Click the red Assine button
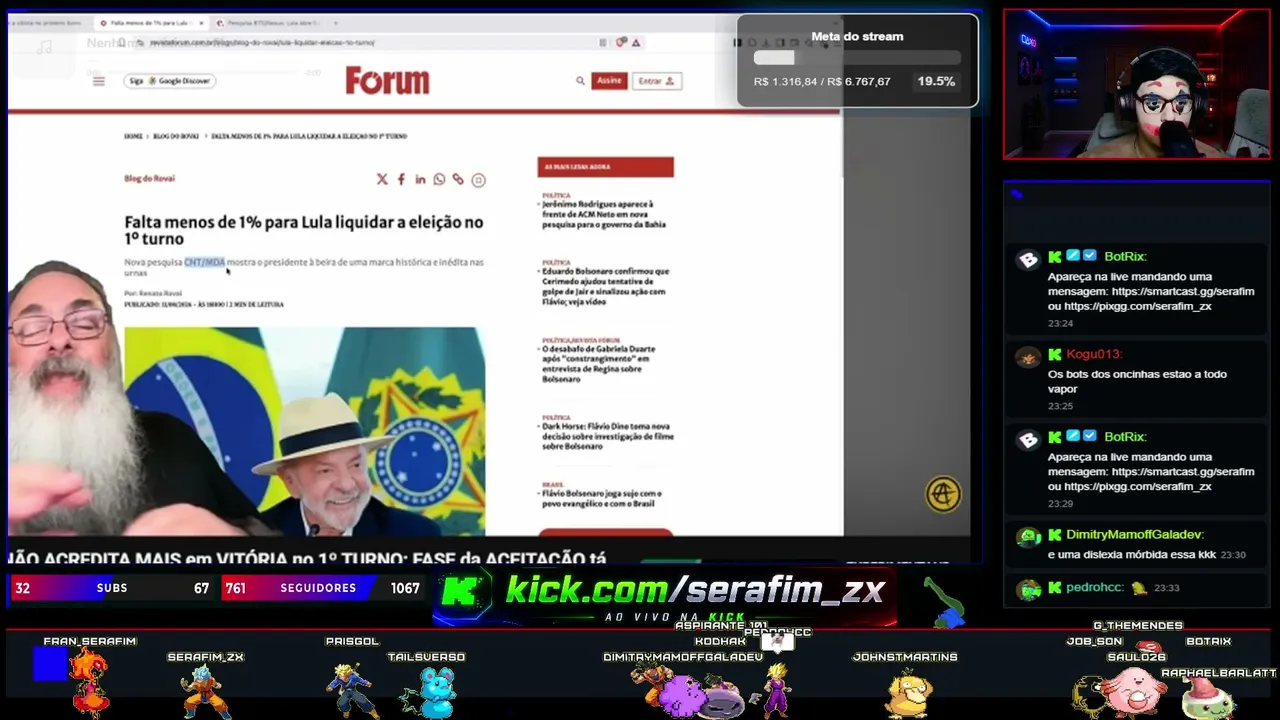The image size is (1280, 720). tap(609, 81)
